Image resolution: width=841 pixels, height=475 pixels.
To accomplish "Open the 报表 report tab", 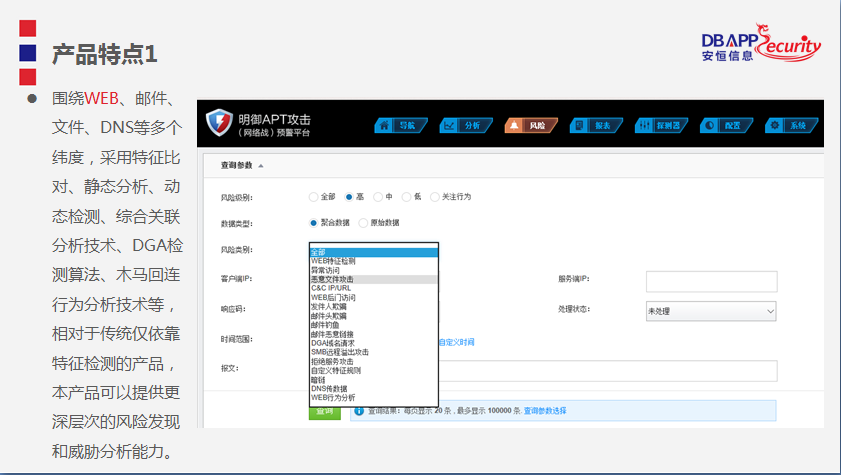I will point(596,125).
